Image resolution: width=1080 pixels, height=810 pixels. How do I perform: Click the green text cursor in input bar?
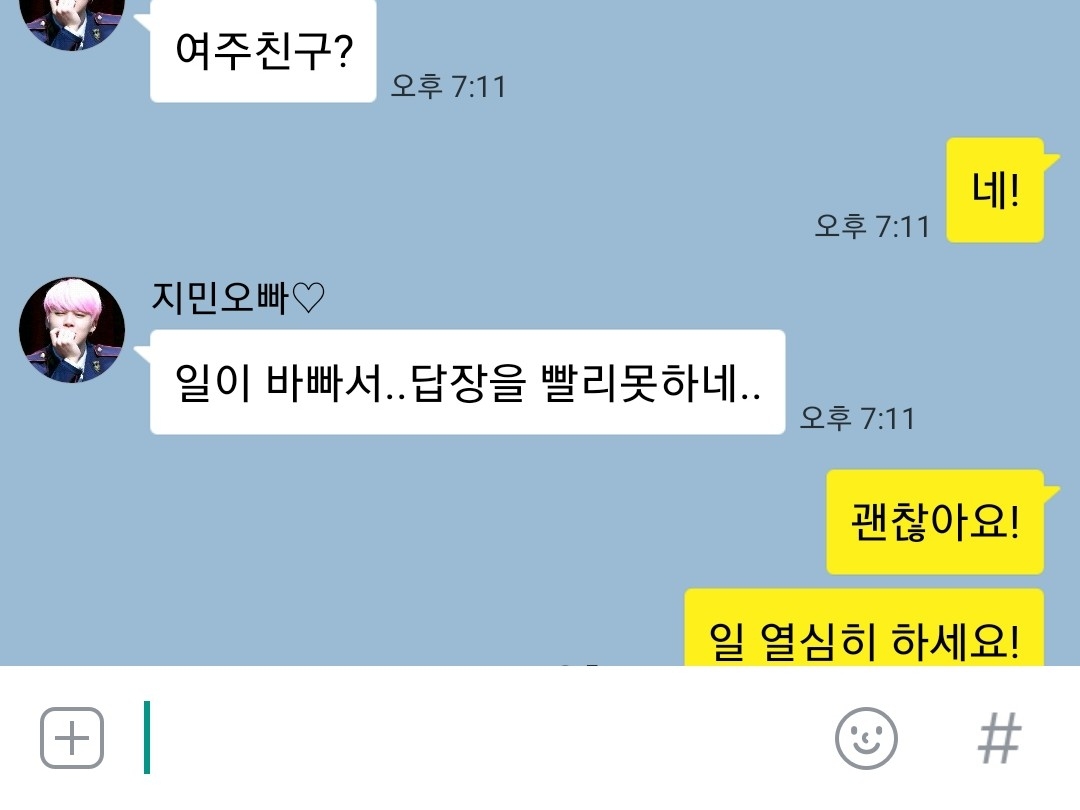pos(147,737)
